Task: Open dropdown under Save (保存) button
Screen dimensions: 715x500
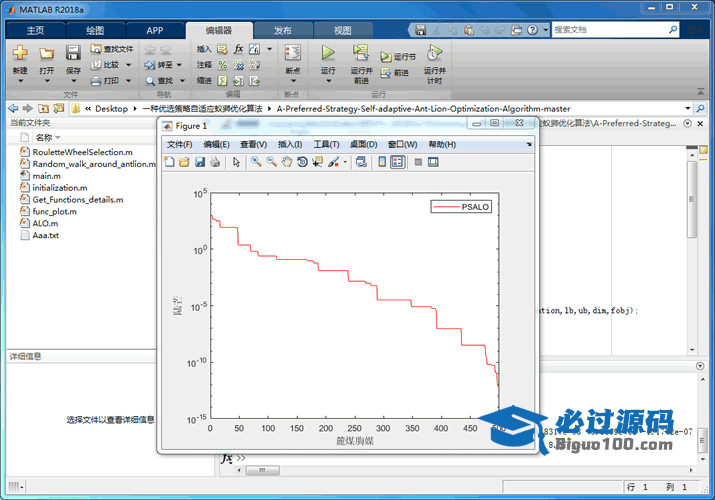Action: 73,81
